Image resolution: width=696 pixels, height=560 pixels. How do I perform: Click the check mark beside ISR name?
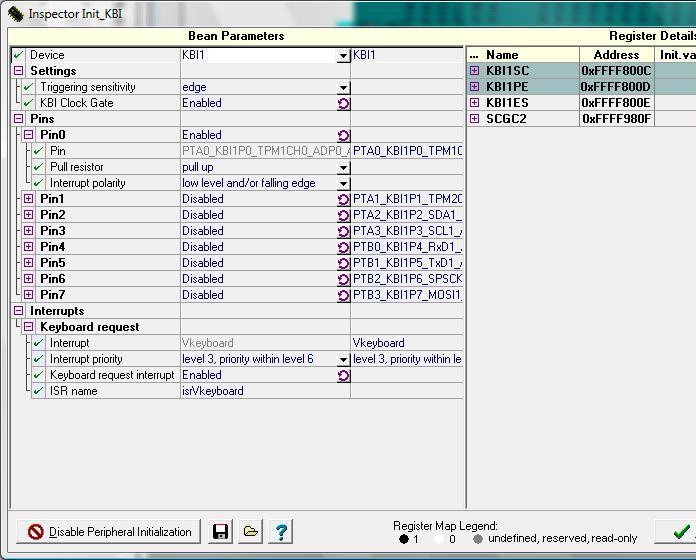point(39,390)
